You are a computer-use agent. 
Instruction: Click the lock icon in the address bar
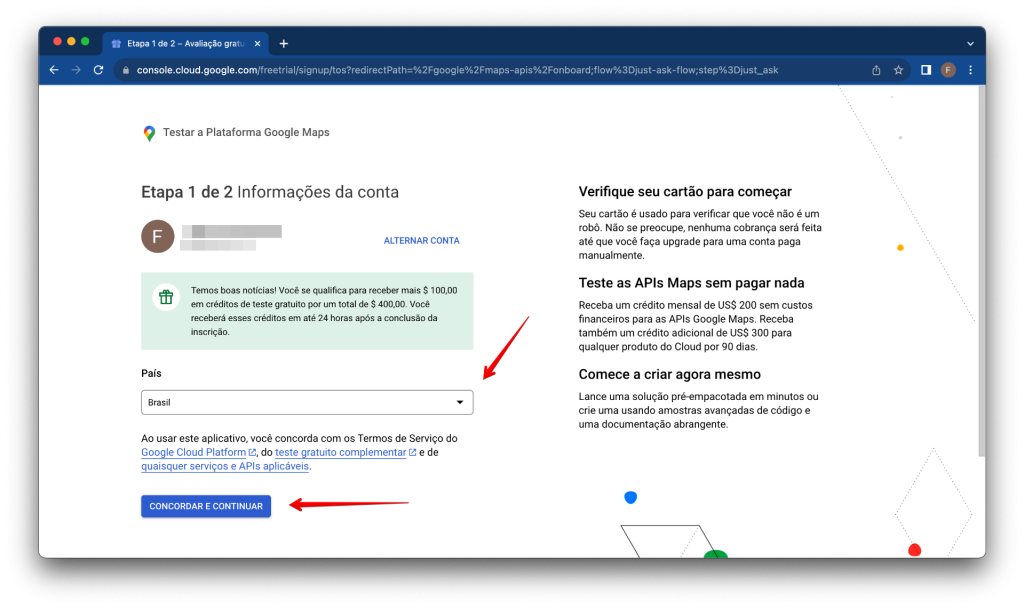(126, 70)
